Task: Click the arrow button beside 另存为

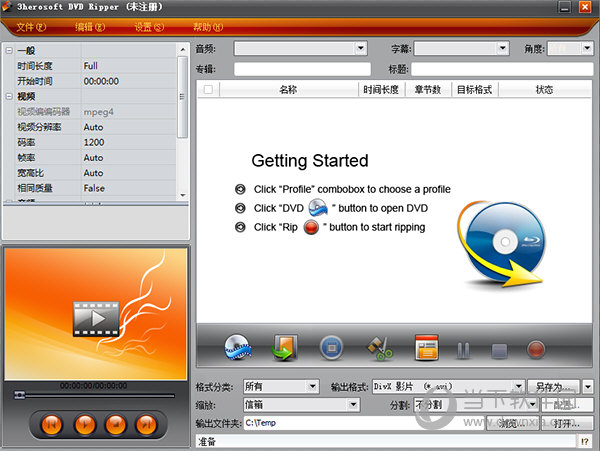Action: click(x=588, y=387)
